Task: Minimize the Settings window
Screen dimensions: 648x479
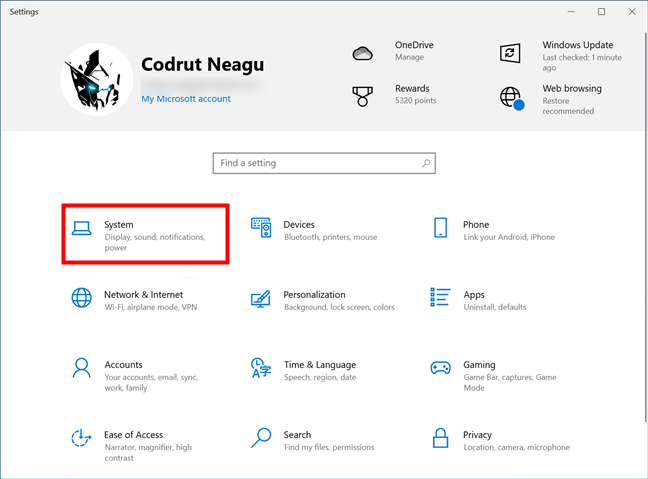Action: pos(571,12)
